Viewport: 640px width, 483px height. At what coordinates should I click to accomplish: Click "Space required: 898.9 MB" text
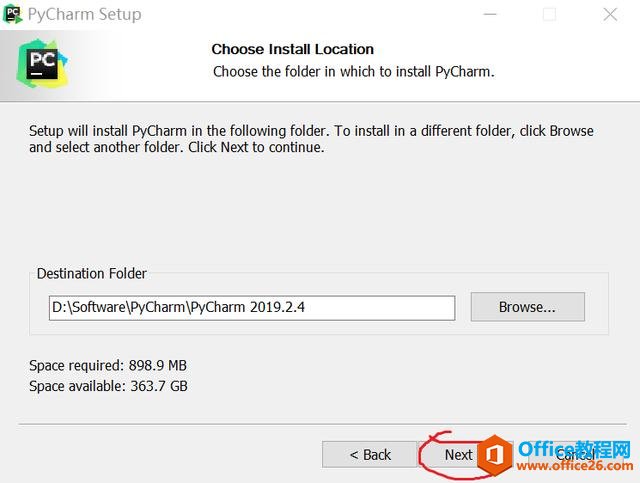coord(108,365)
